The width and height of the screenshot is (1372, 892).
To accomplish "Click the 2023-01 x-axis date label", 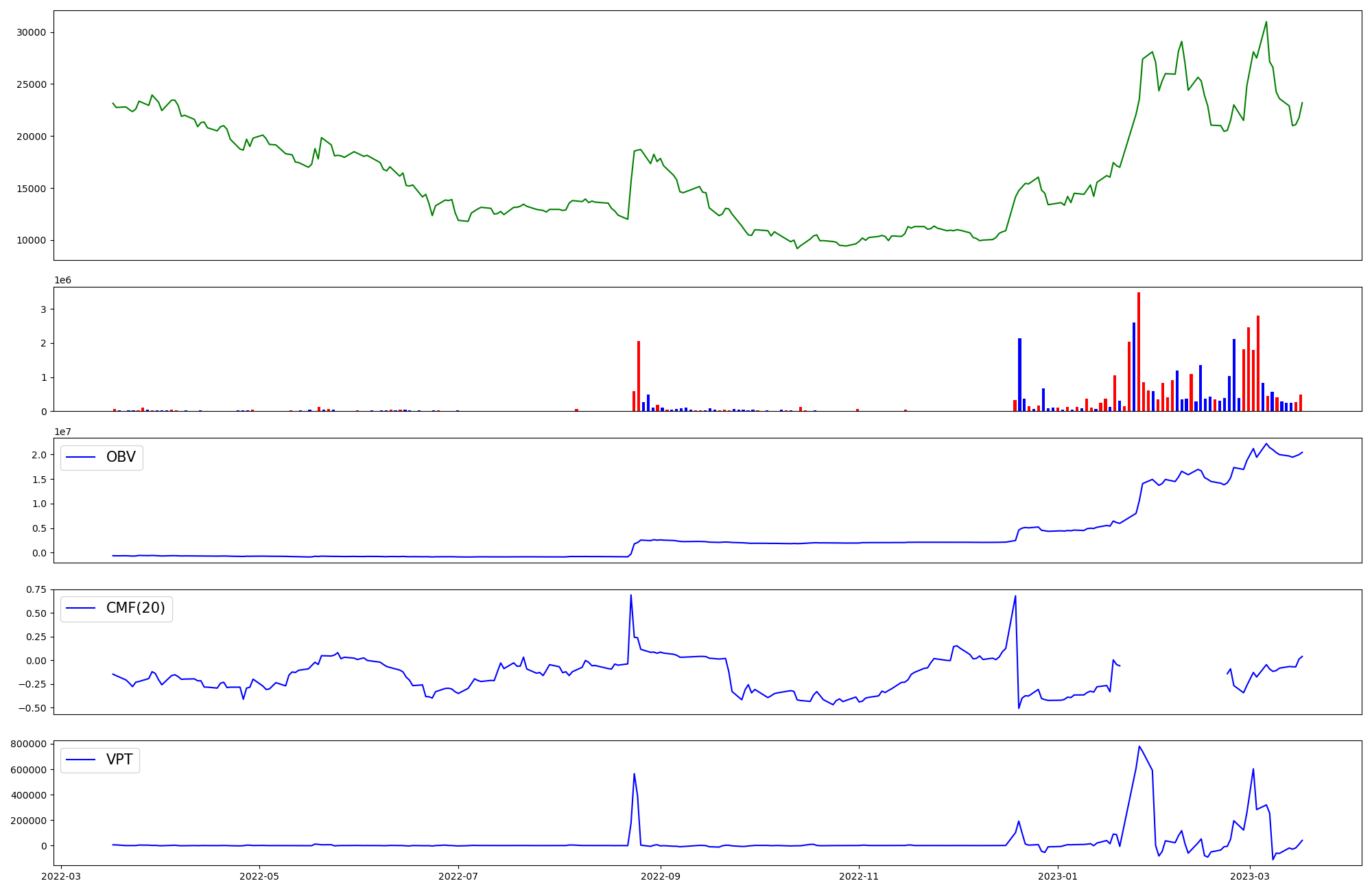I will point(1058,876).
